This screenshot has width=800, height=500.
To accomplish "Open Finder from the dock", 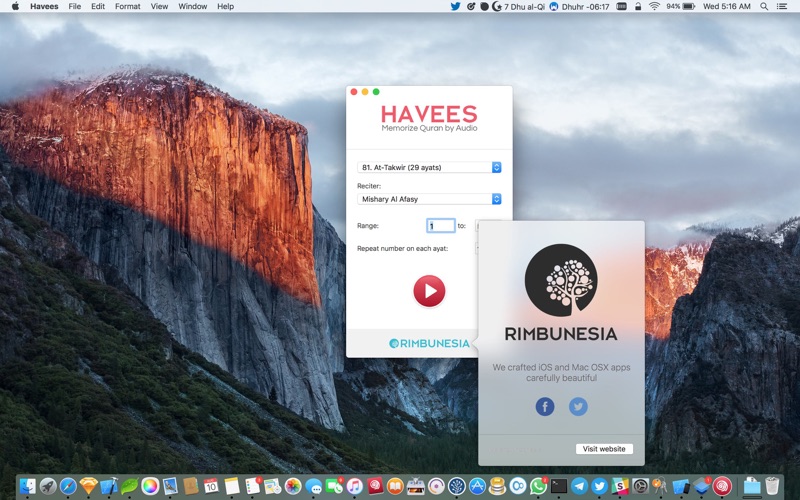I will pos(28,486).
